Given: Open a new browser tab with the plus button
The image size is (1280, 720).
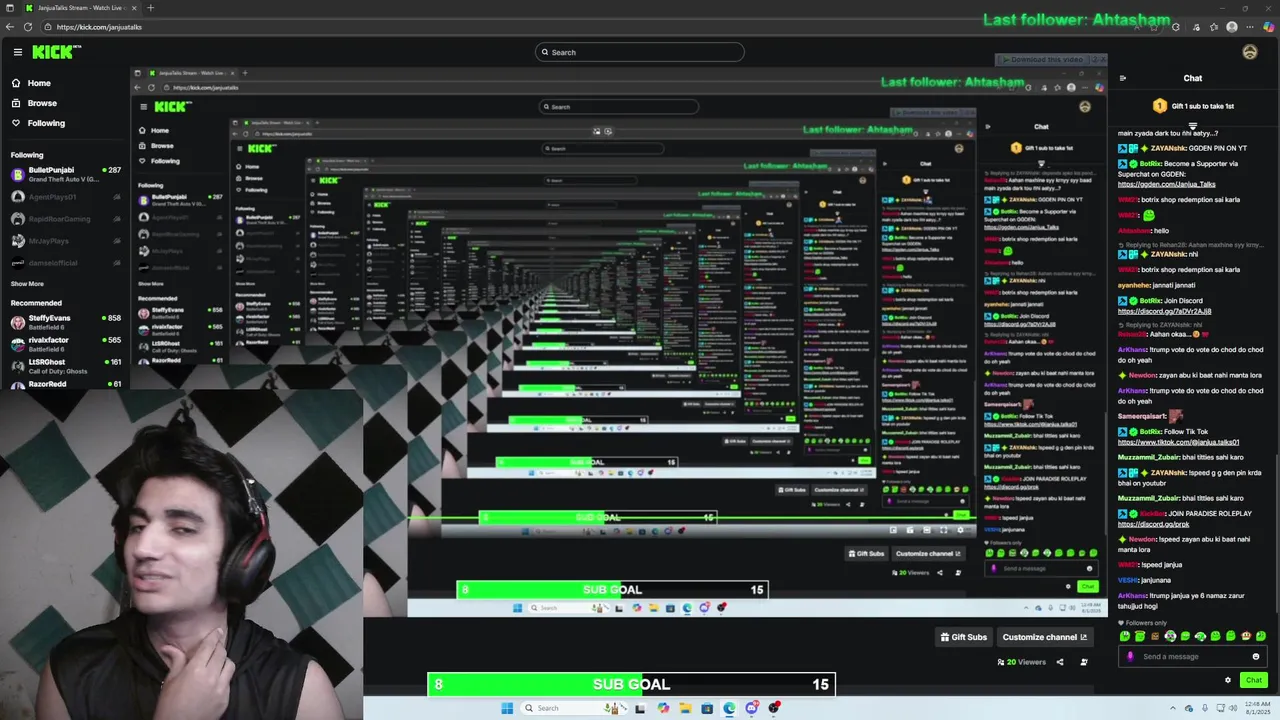Looking at the screenshot, I should coord(150,8).
